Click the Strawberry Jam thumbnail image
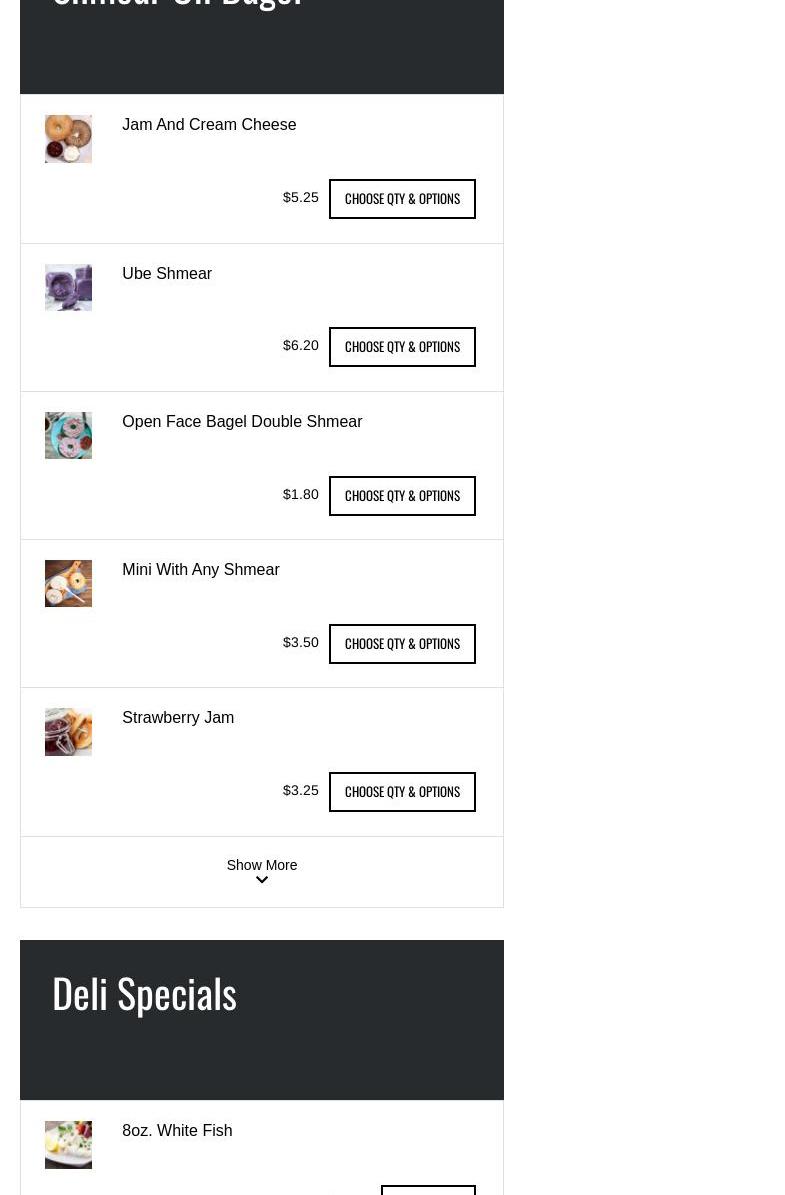The image size is (785, 1195). point(68,732)
